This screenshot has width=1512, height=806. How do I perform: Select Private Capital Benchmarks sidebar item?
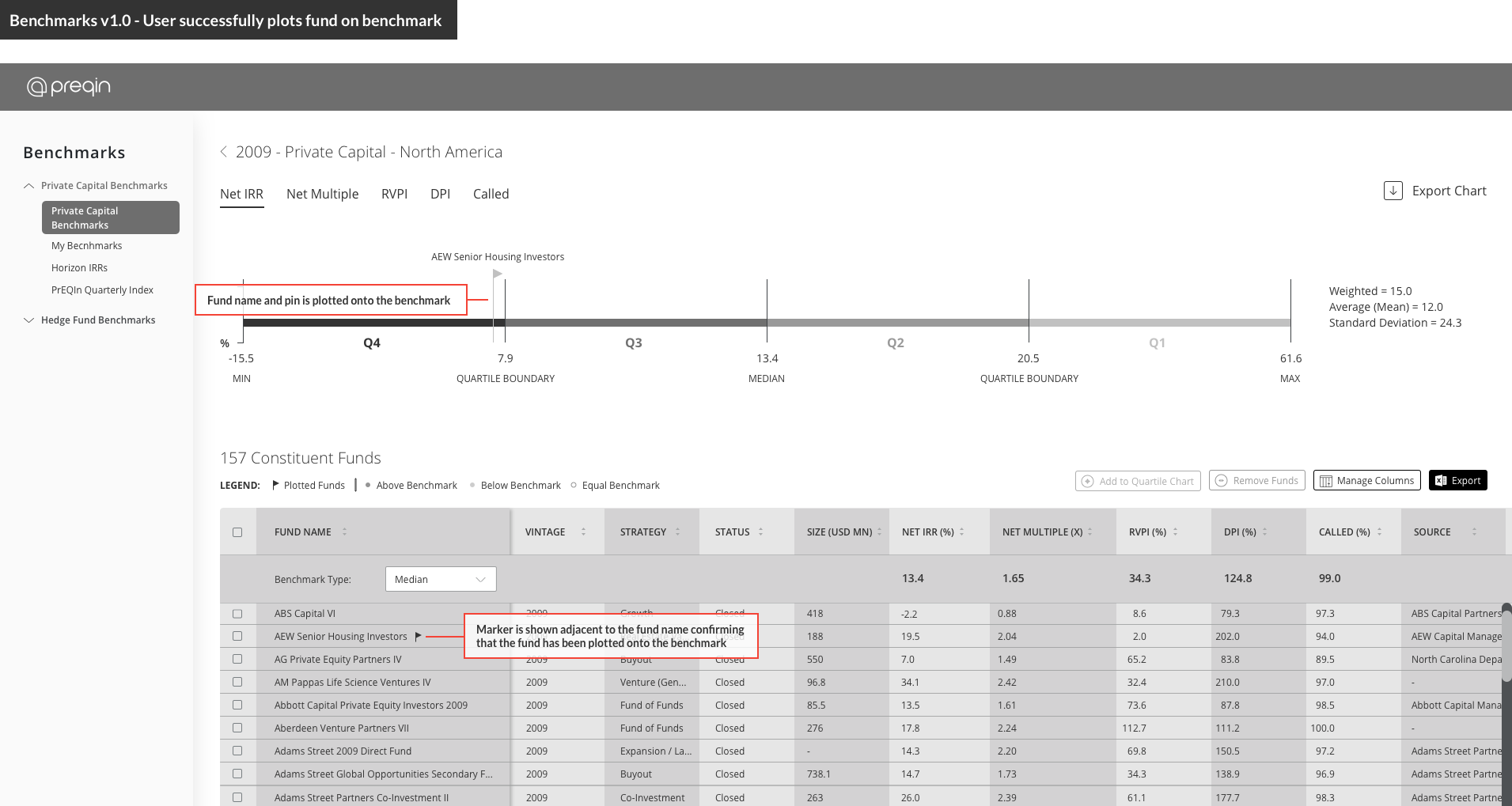pyautogui.click(x=111, y=218)
